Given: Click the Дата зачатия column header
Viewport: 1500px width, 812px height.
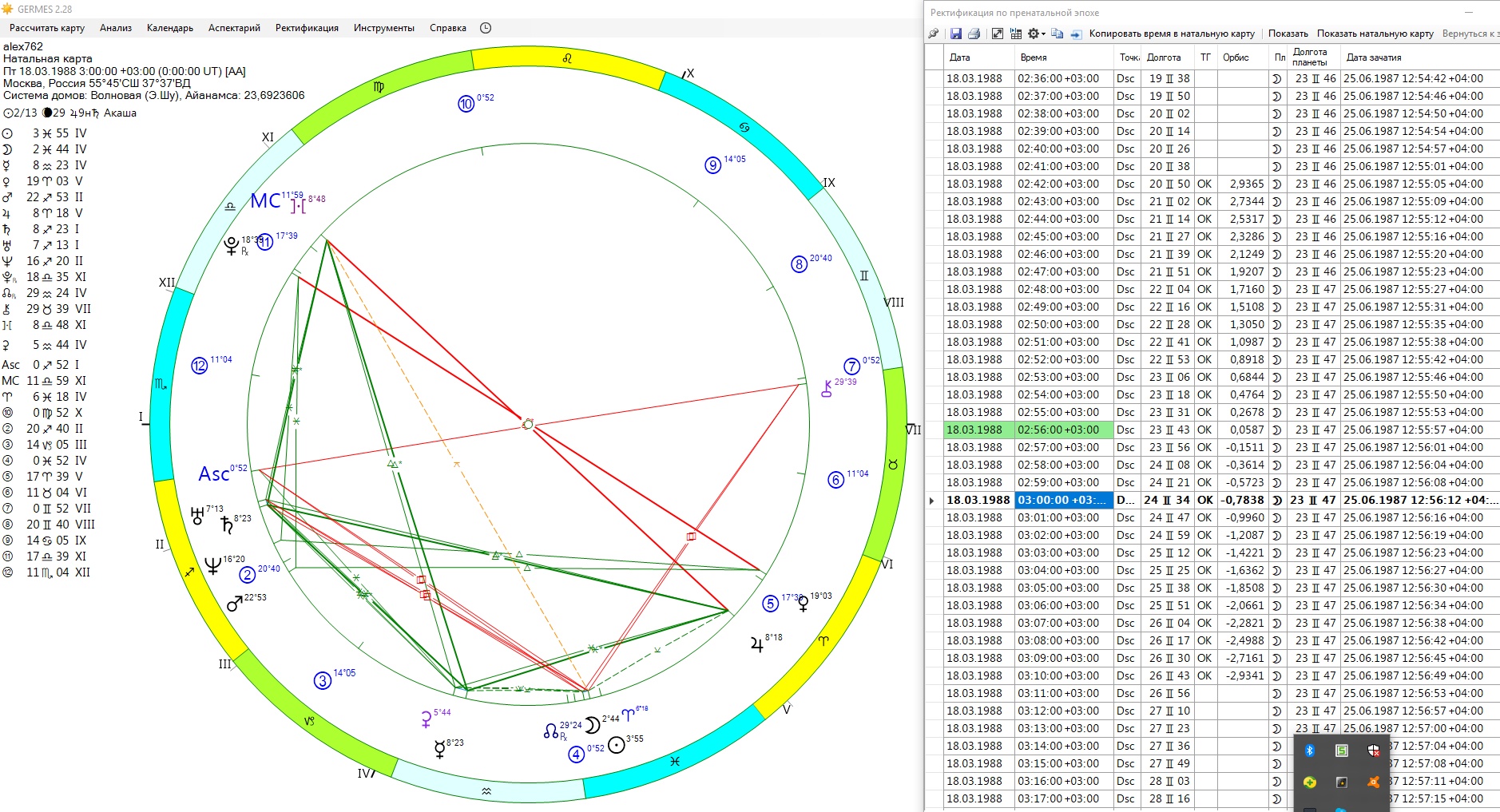Looking at the screenshot, I should coord(1374,57).
